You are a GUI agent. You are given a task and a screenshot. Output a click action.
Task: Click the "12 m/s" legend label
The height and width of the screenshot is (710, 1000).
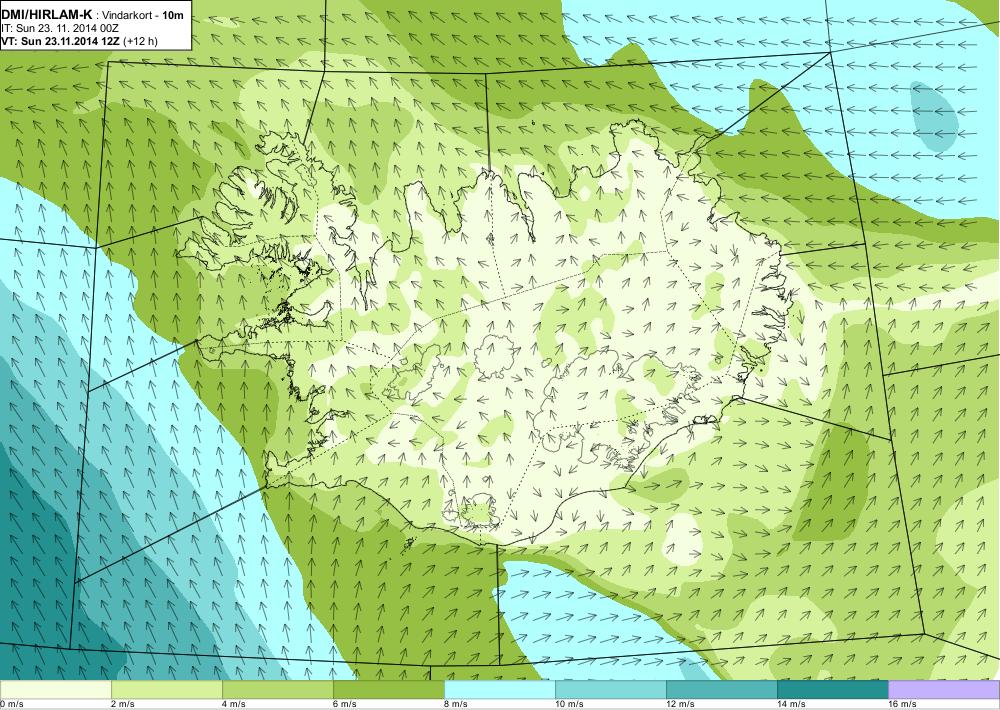point(680,704)
